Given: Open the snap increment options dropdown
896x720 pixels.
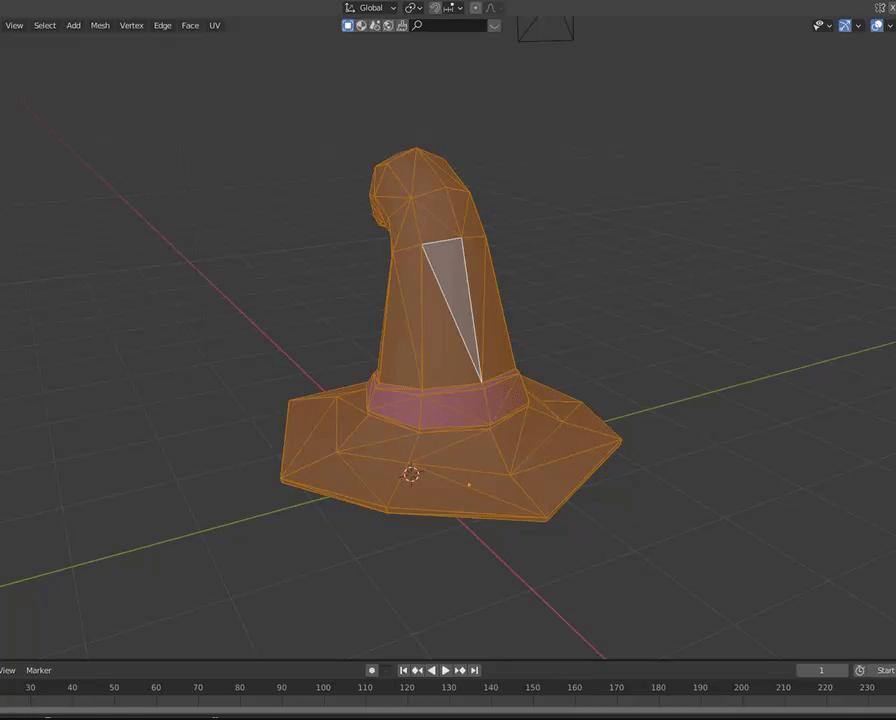Looking at the screenshot, I should pos(452,8).
